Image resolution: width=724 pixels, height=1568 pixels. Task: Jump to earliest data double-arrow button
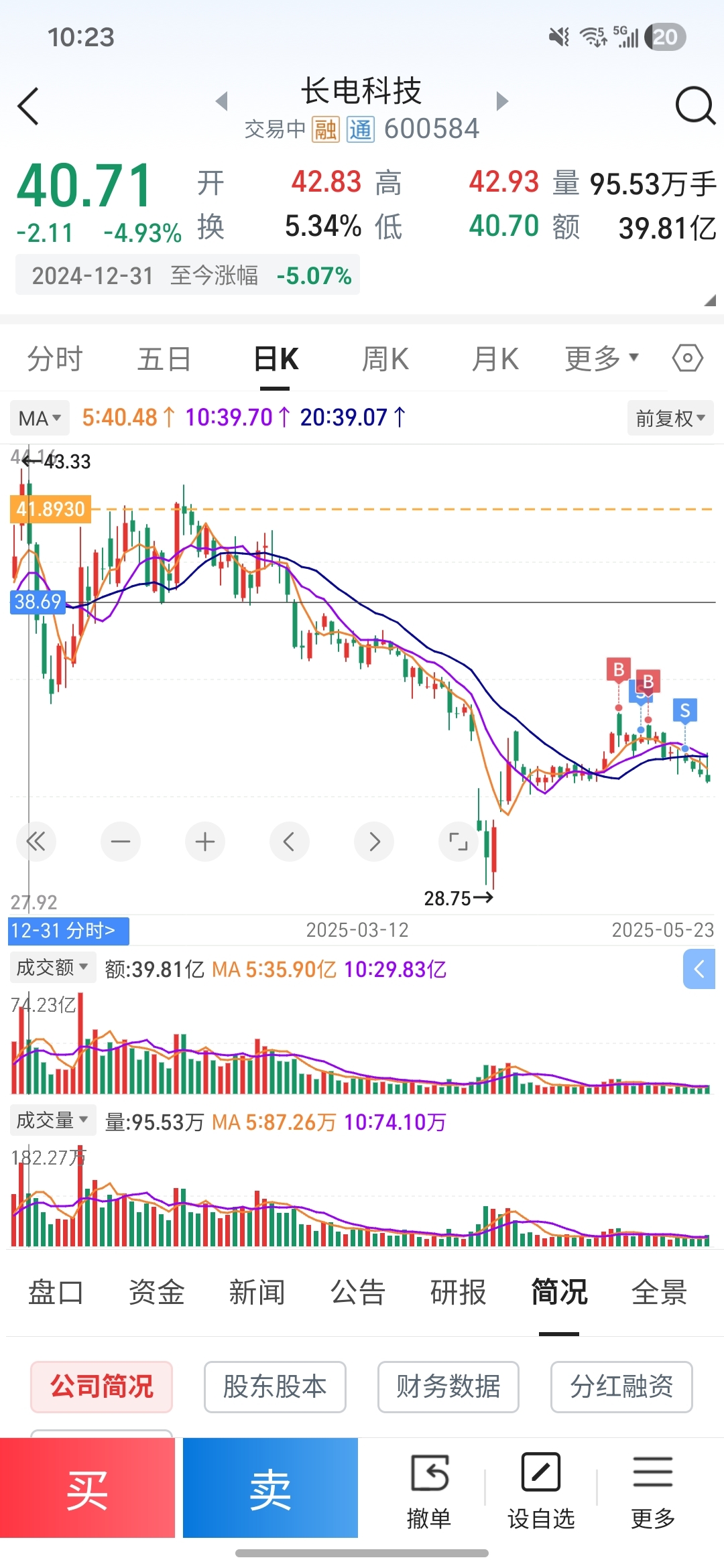coord(36,841)
